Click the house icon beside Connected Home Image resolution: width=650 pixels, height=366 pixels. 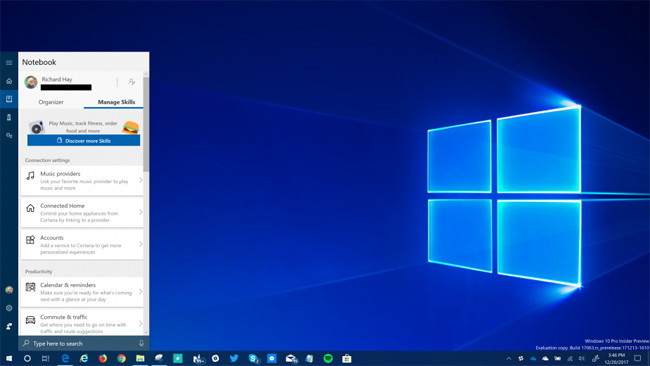coord(30,208)
